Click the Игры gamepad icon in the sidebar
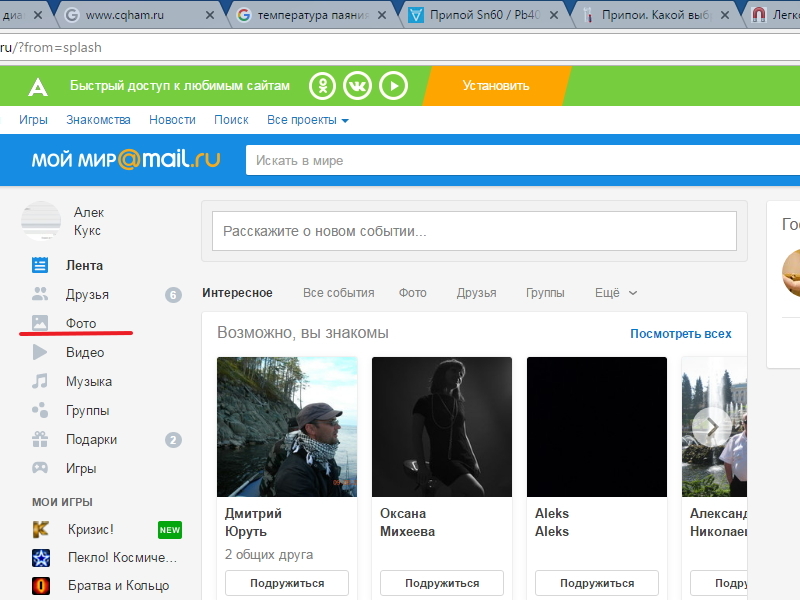Image resolution: width=800 pixels, height=600 pixels. pos(40,468)
